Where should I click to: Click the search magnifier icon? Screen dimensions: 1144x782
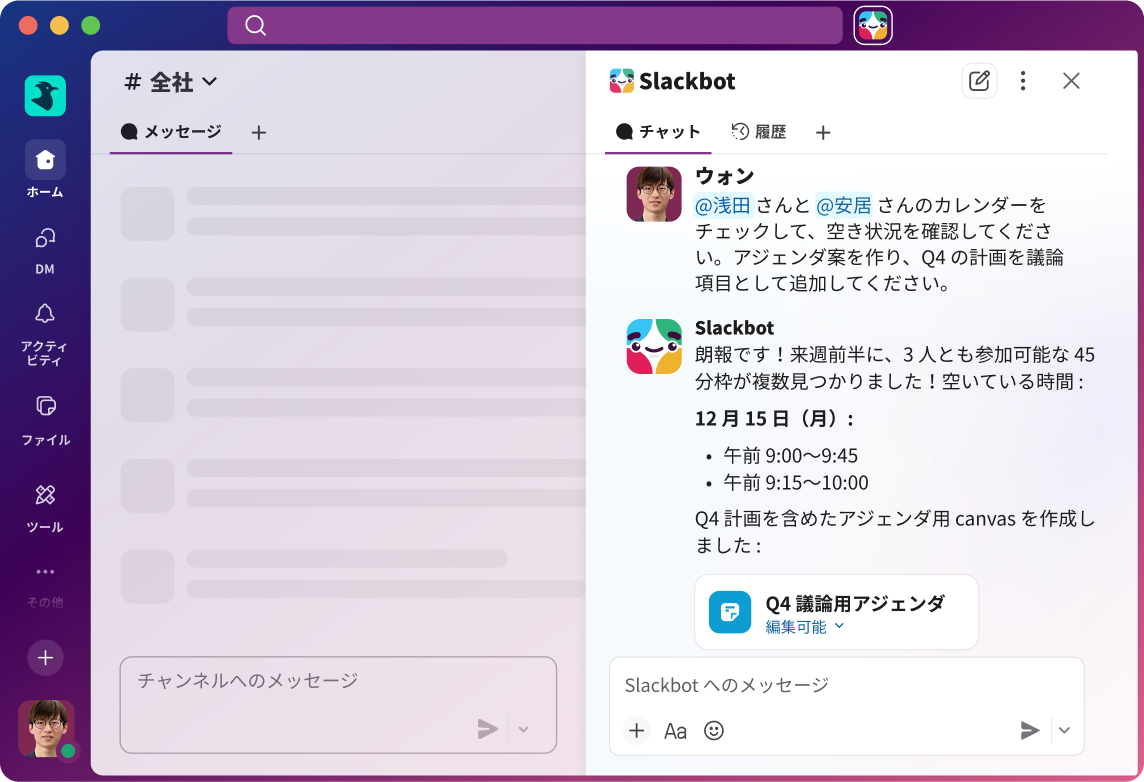255,26
